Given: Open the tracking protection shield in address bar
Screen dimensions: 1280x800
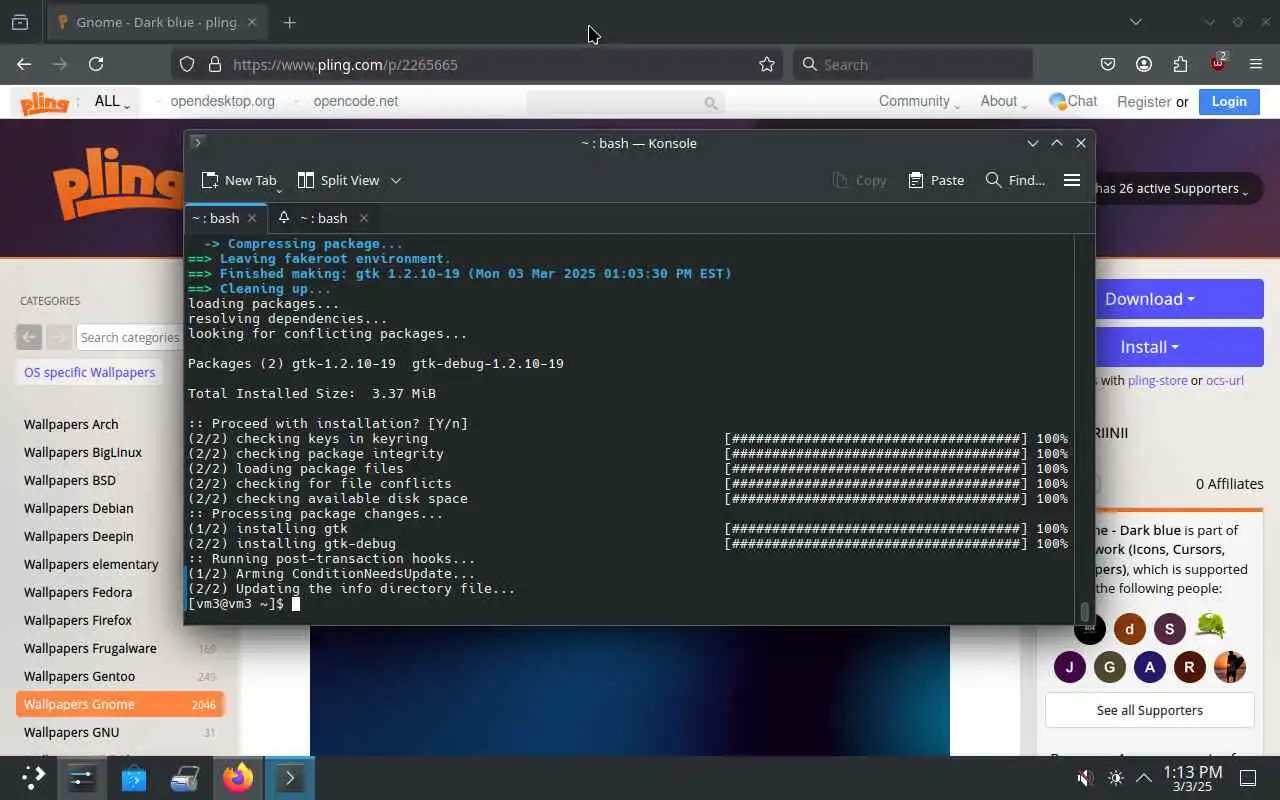Looking at the screenshot, I should [x=187, y=64].
